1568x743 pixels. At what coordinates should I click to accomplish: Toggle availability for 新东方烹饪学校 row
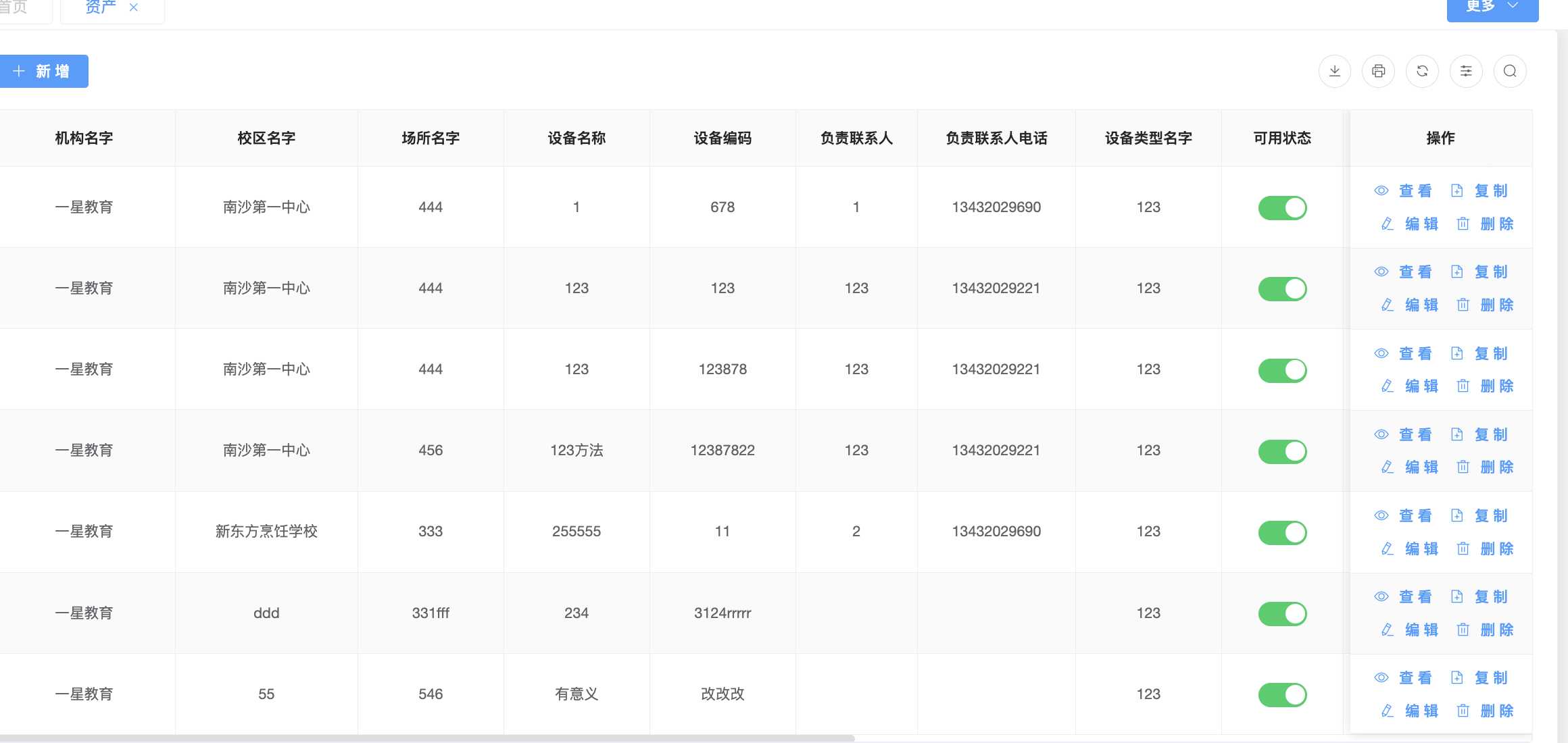coord(1282,532)
